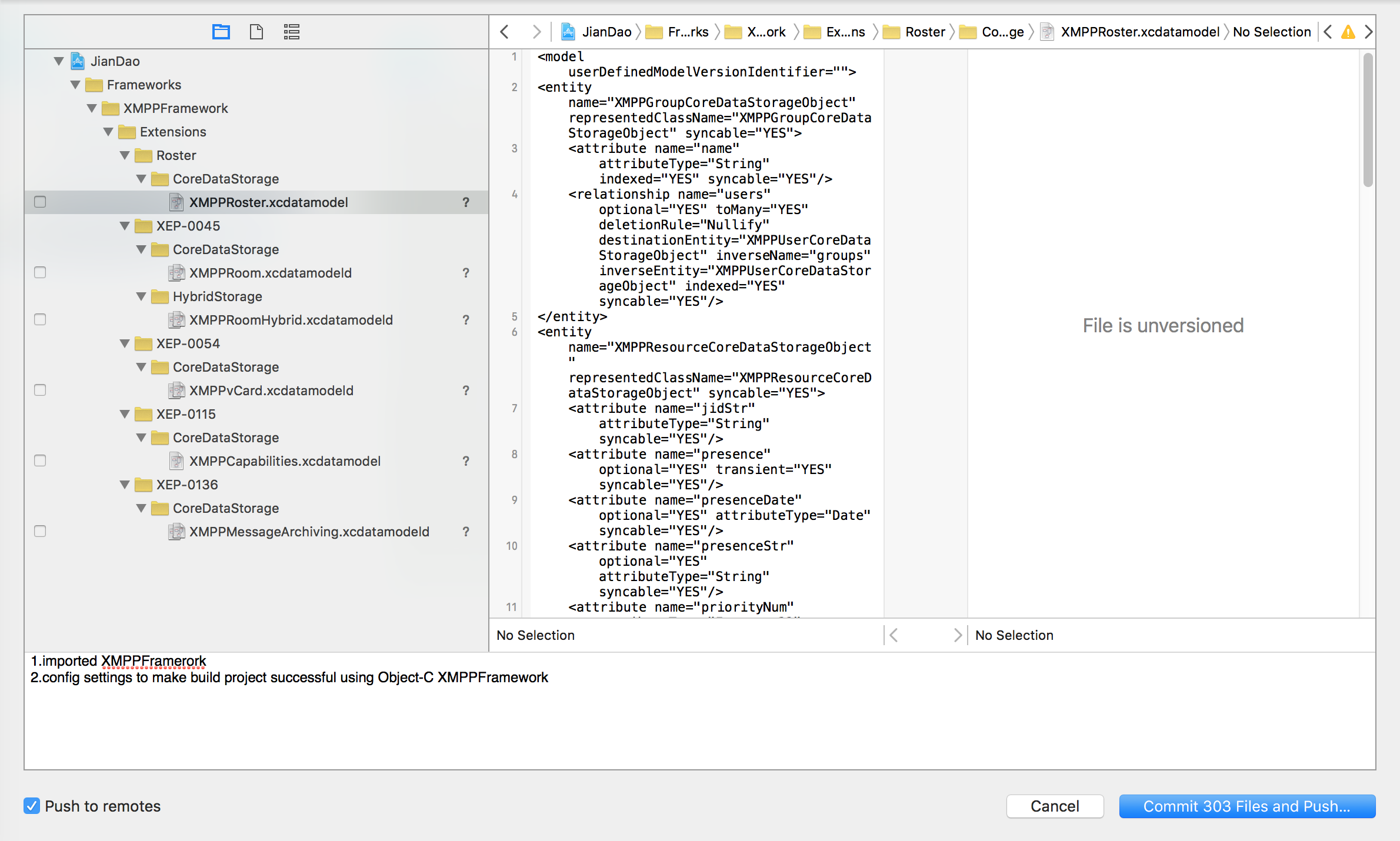Uncheck Push to remotes checkbox
Screen dimensions: 1400x841
pos(32,806)
